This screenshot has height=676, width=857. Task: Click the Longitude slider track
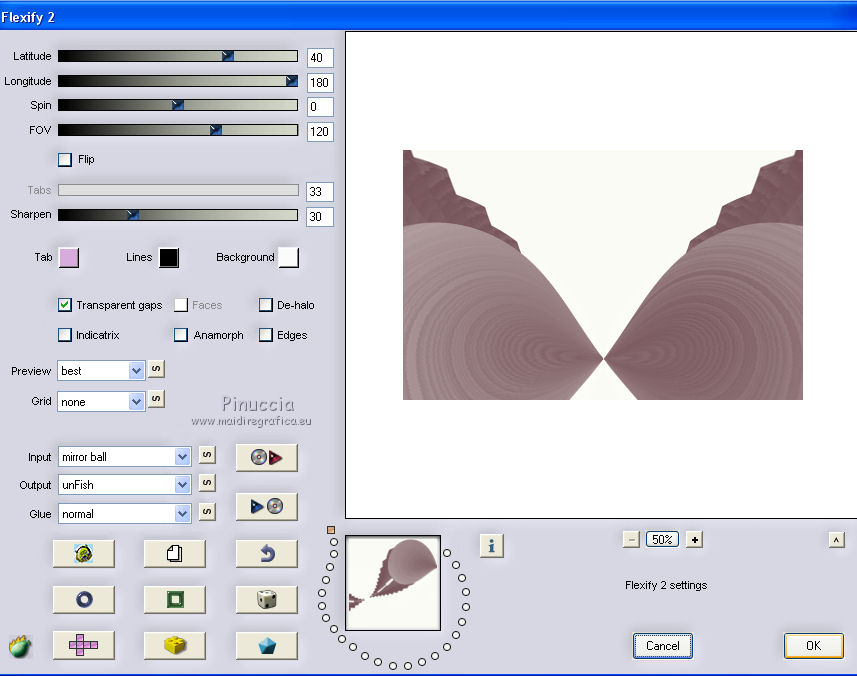coord(178,81)
